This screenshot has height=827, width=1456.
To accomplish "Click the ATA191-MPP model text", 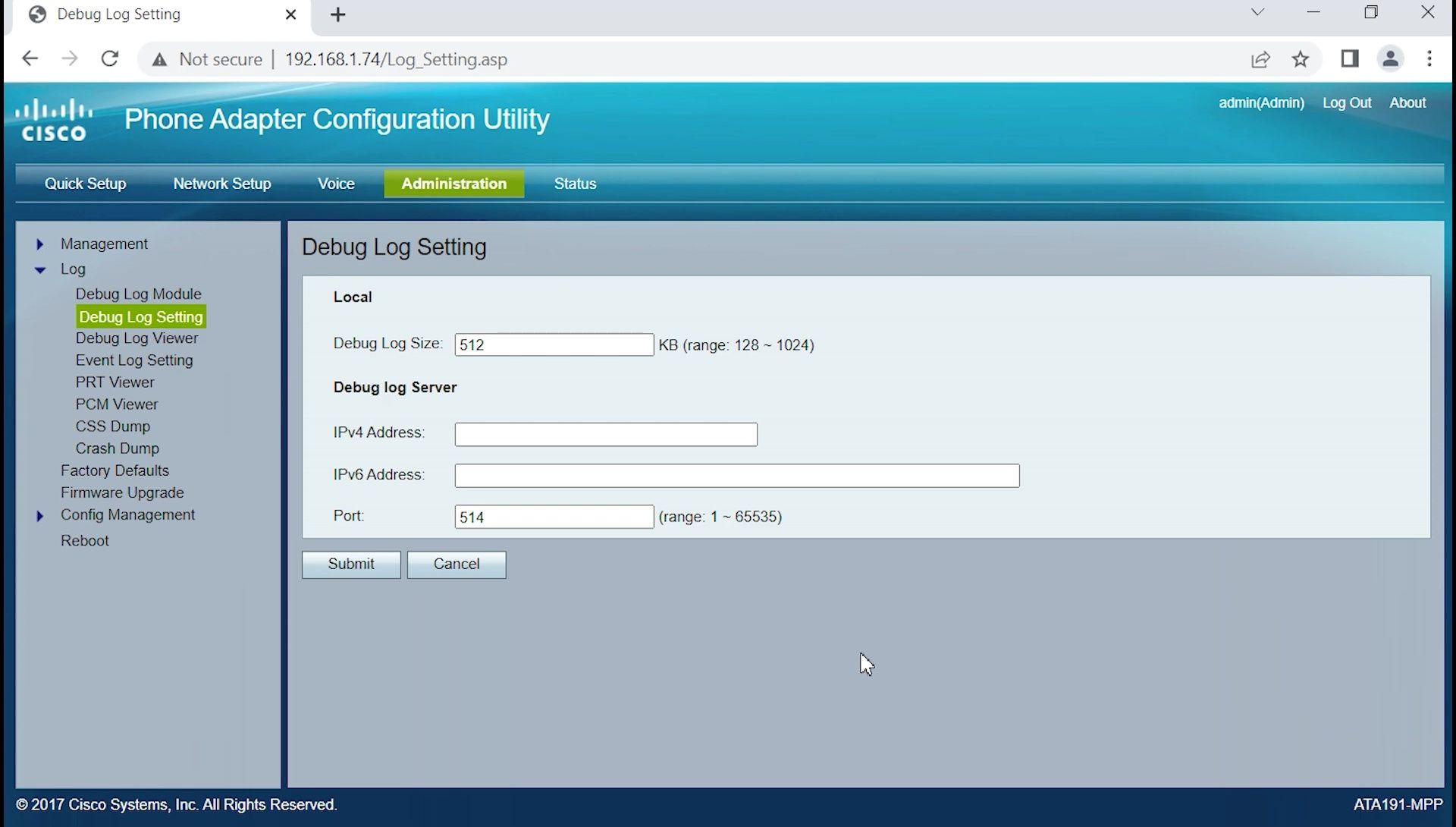I will point(1398,804).
